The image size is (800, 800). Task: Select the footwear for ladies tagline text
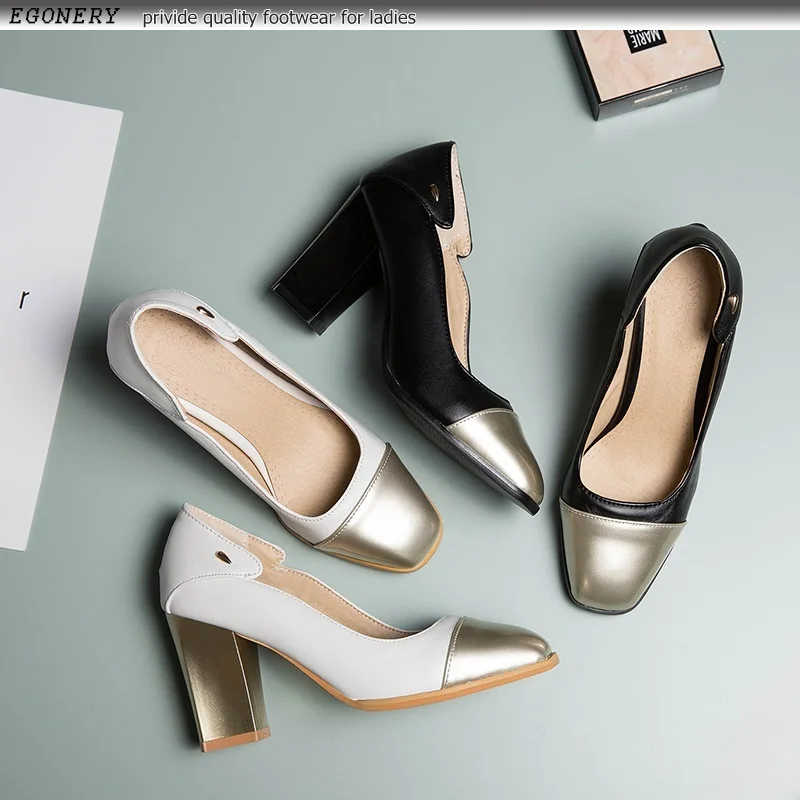pyautogui.click(x=279, y=17)
